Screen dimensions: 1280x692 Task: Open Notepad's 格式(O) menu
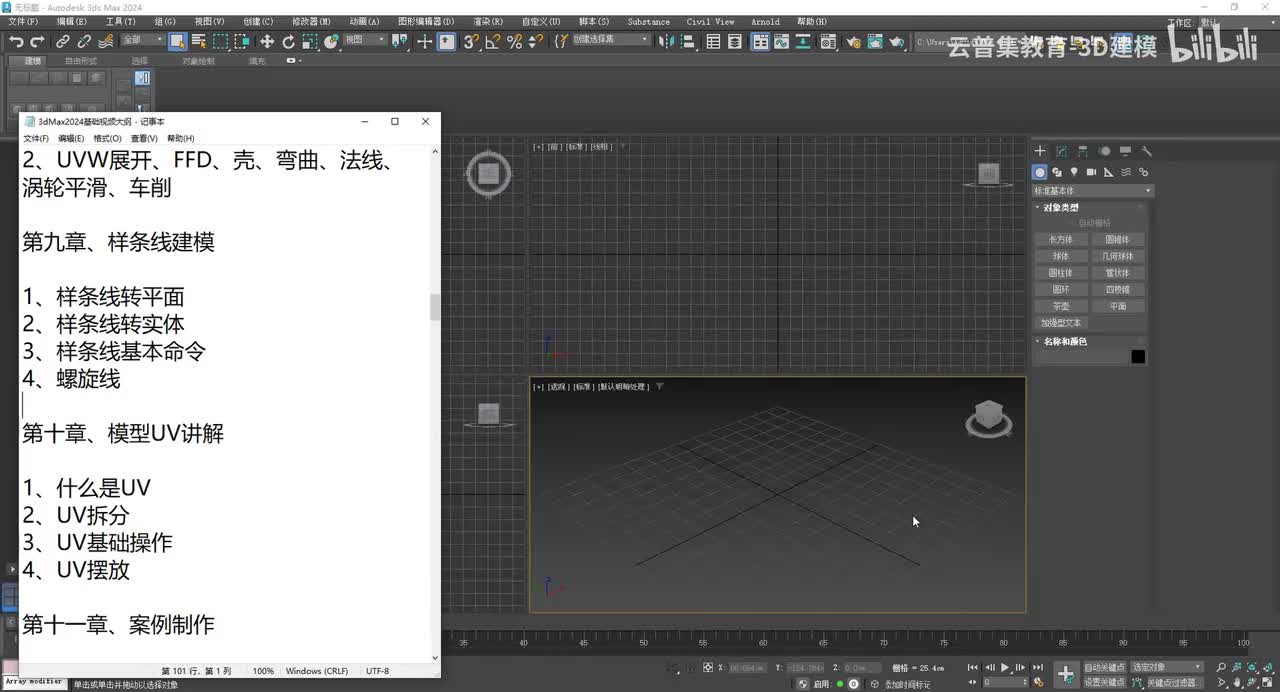[x=107, y=138]
